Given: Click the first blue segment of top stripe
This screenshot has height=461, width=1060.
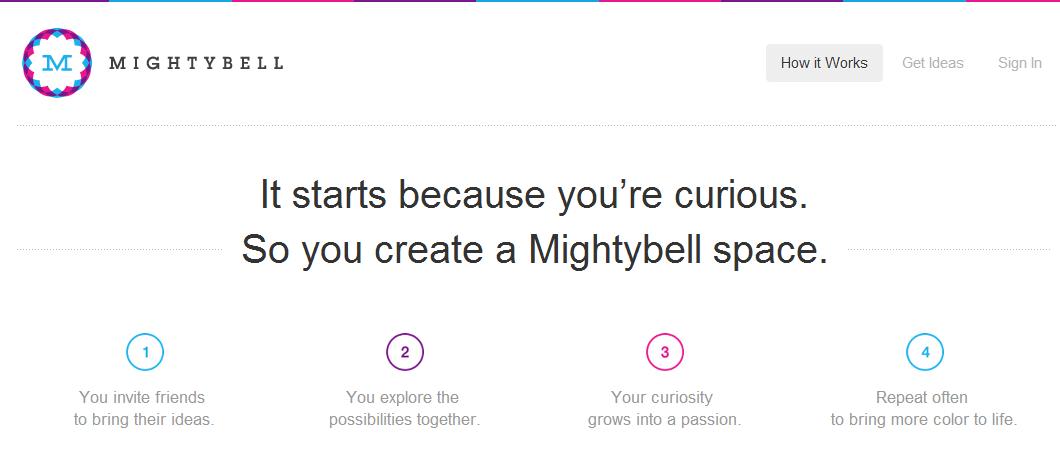Looking at the screenshot, I should tap(170, 1).
